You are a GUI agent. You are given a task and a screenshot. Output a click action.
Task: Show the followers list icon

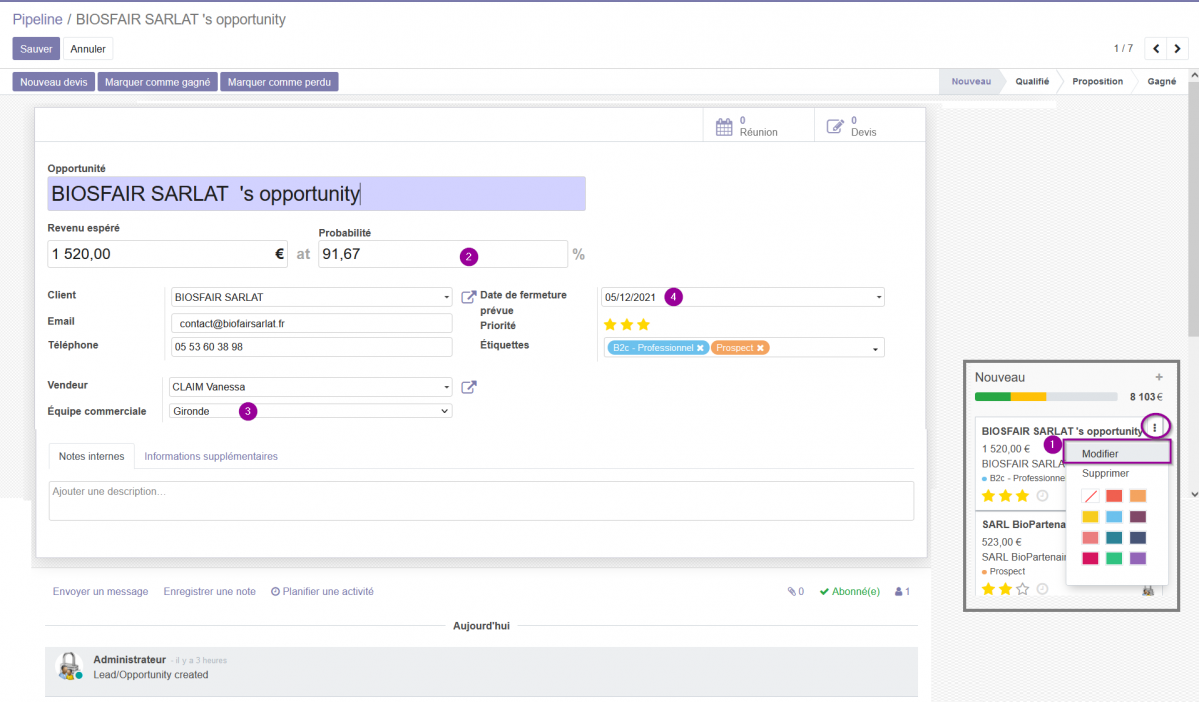(x=902, y=591)
